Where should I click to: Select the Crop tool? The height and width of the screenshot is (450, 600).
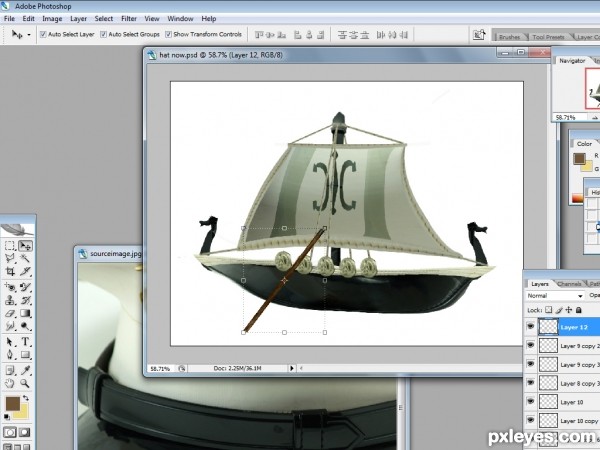(x=10, y=271)
